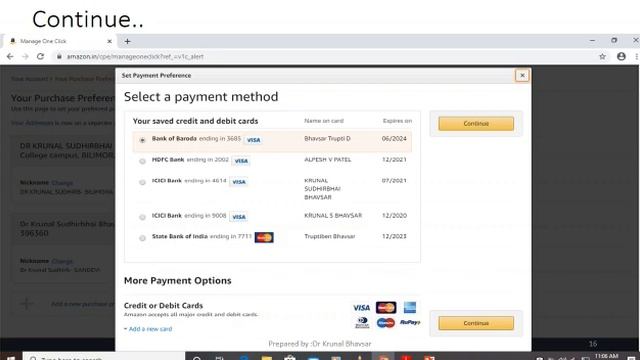
Task: Open the Windows Start button
Action: click(x=10, y=358)
